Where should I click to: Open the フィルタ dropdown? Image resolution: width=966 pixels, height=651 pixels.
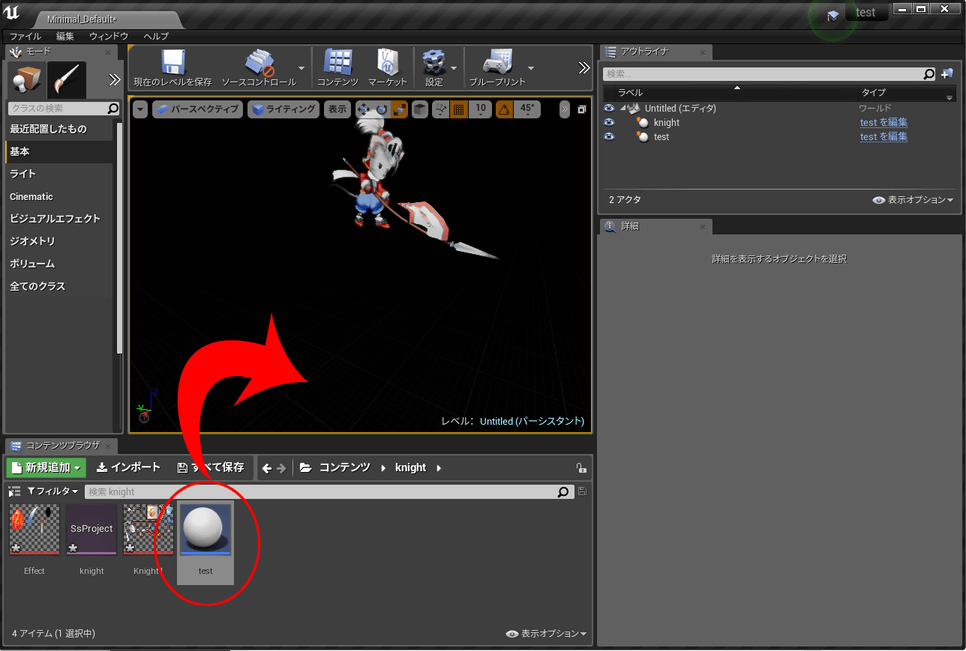point(53,491)
